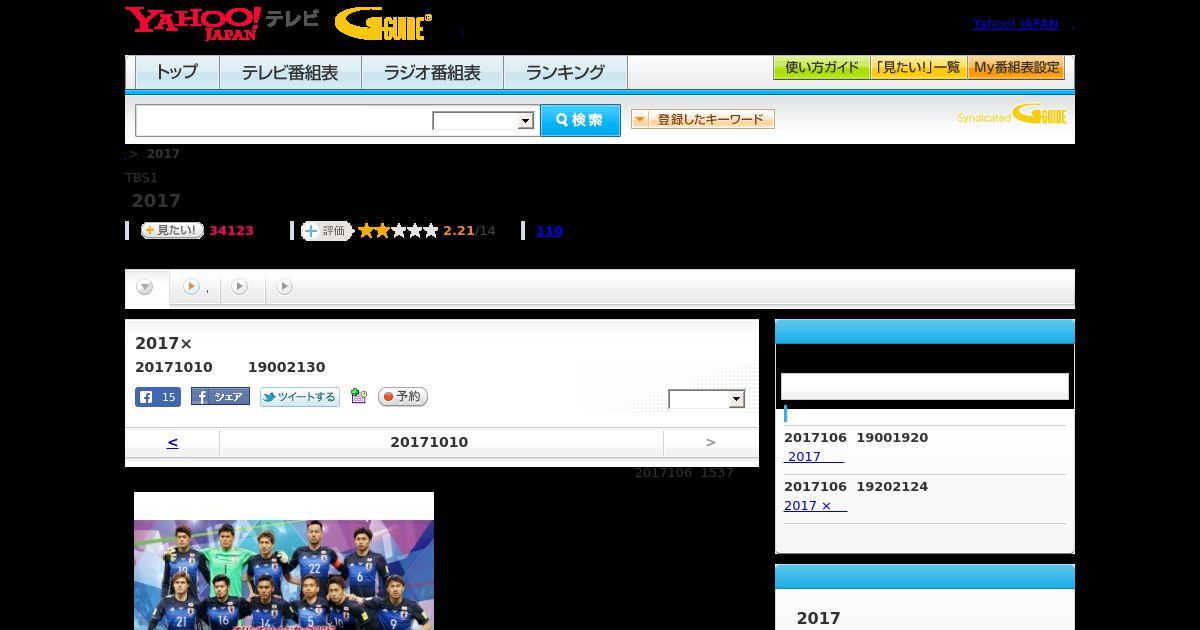This screenshot has height=630, width=1200.
Task: Click the 34123 count text
Action: click(231, 231)
